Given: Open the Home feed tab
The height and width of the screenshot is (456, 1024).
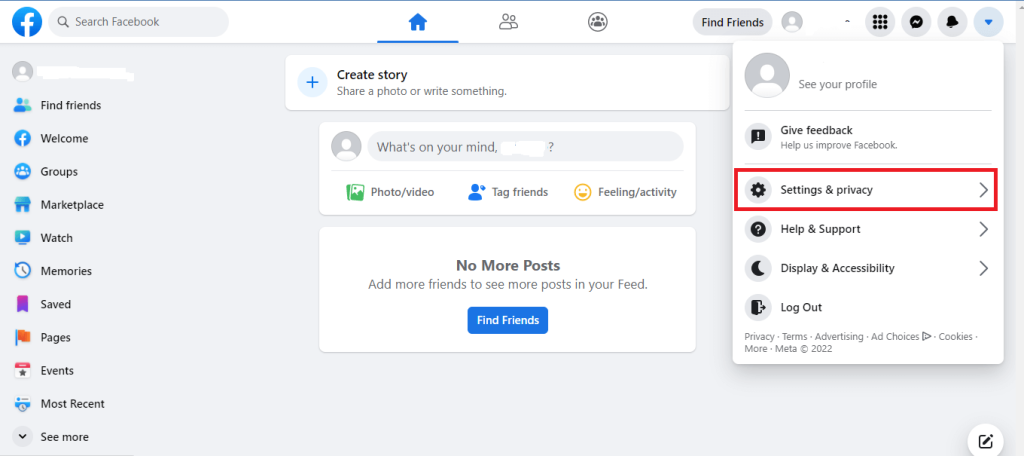Looking at the screenshot, I should click(x=417, y=22).
